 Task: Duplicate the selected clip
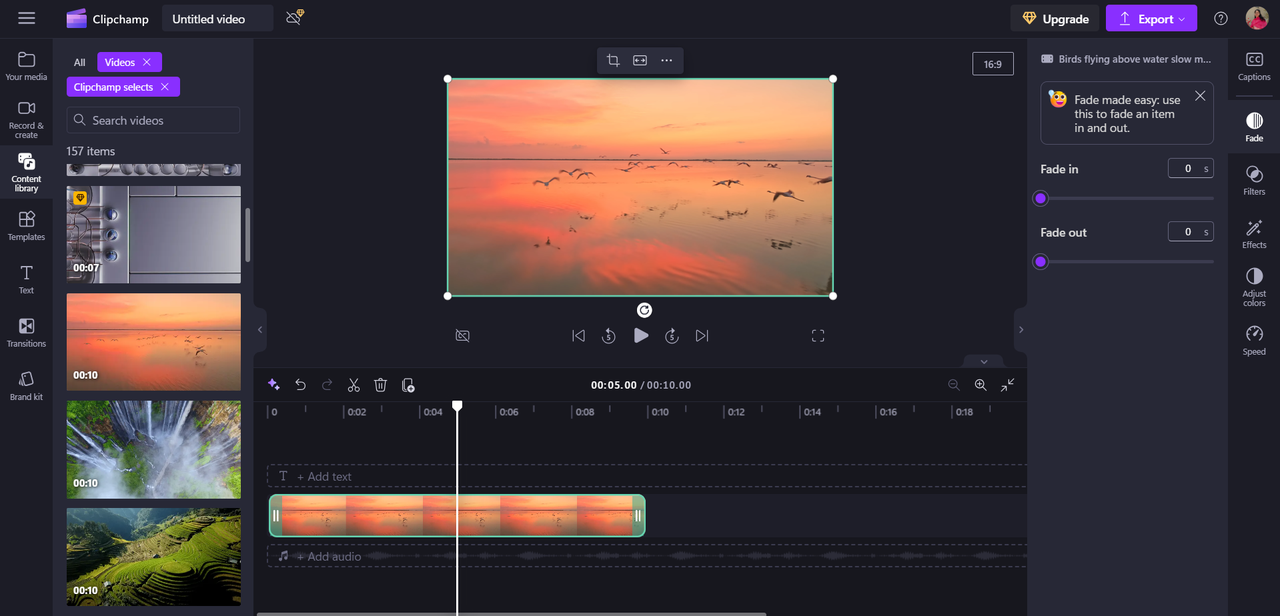click(x=408, y=385)
